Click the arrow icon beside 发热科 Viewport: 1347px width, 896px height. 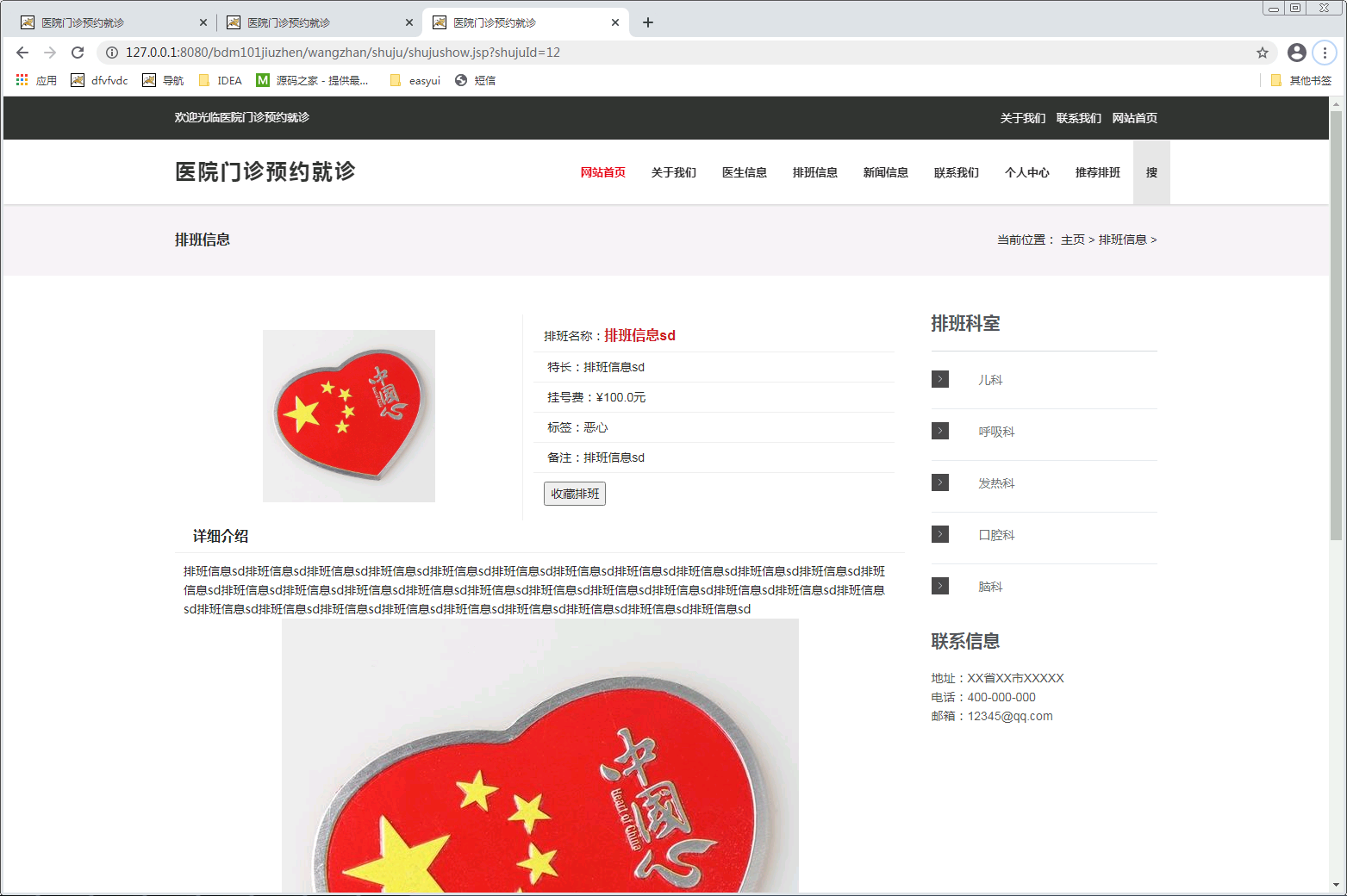[x=940, y=482]
